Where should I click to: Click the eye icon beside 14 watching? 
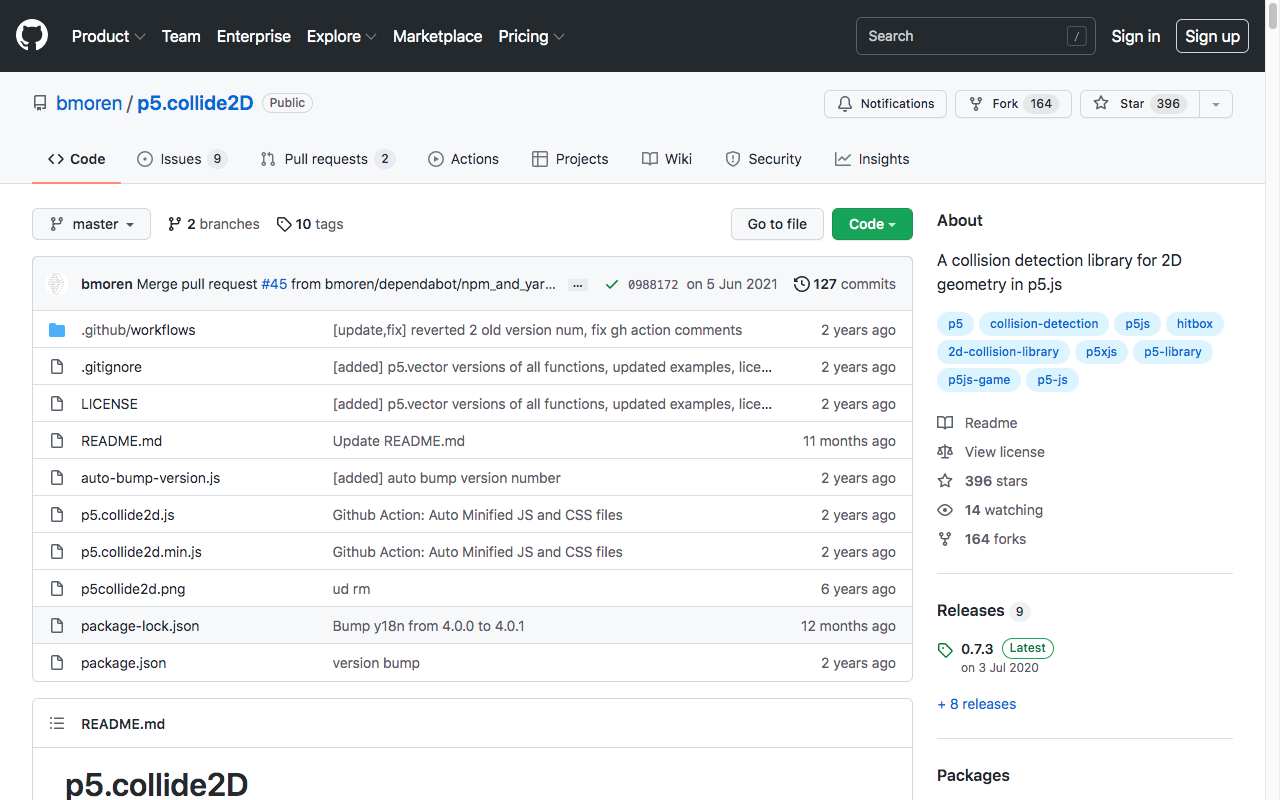click(945, 510)
